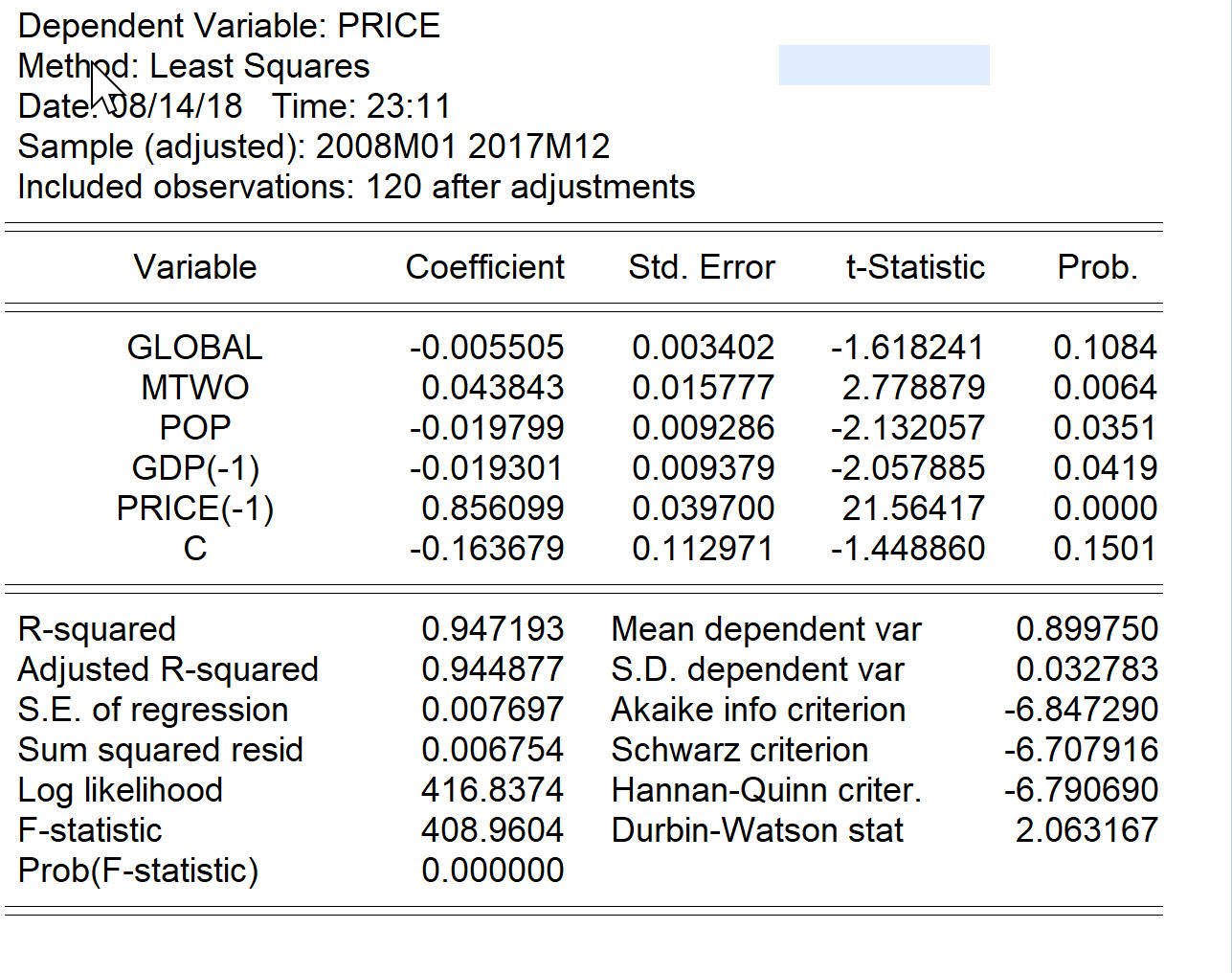The height and width of the screenshot is (973, 1232).
Task: Click the POP variable label
Action: [x=195, y=428]
